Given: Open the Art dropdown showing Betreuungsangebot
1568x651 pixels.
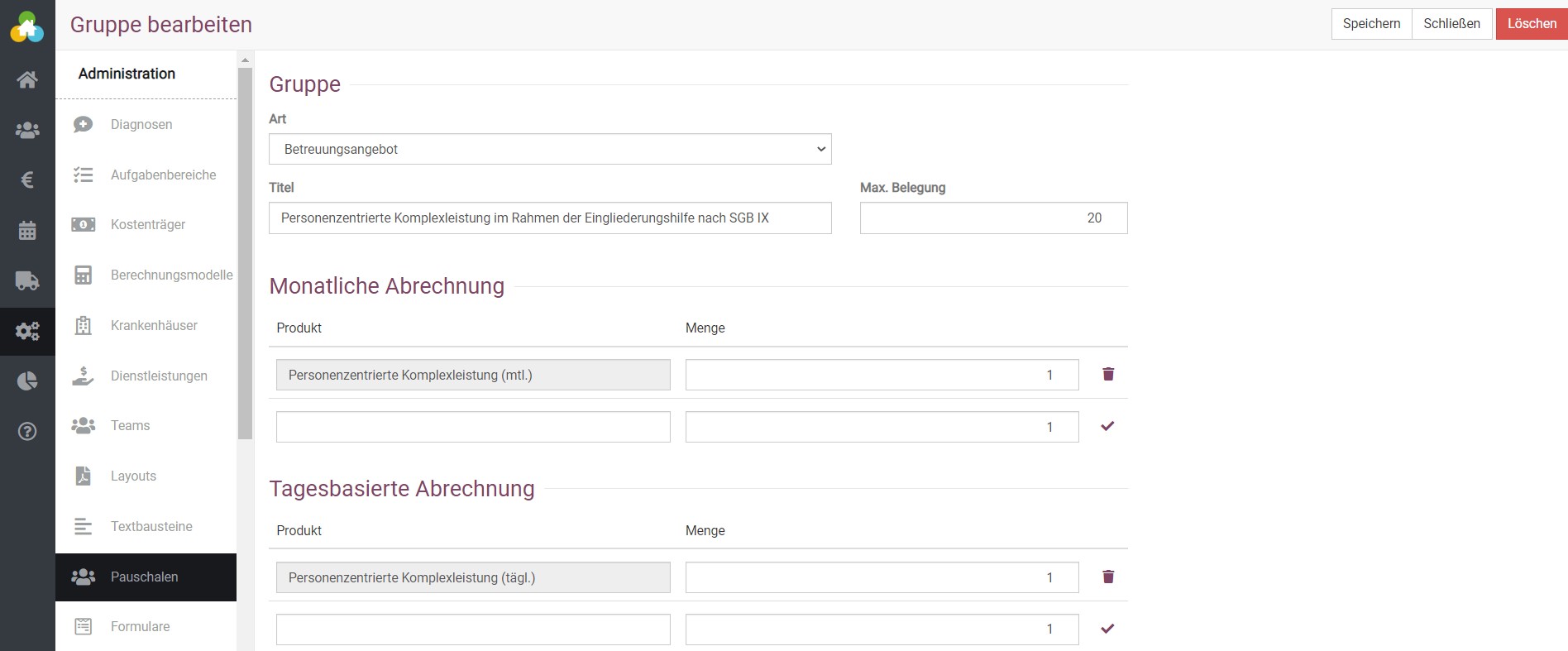Looking at the screenshot, I should click(x=549, y=149).
